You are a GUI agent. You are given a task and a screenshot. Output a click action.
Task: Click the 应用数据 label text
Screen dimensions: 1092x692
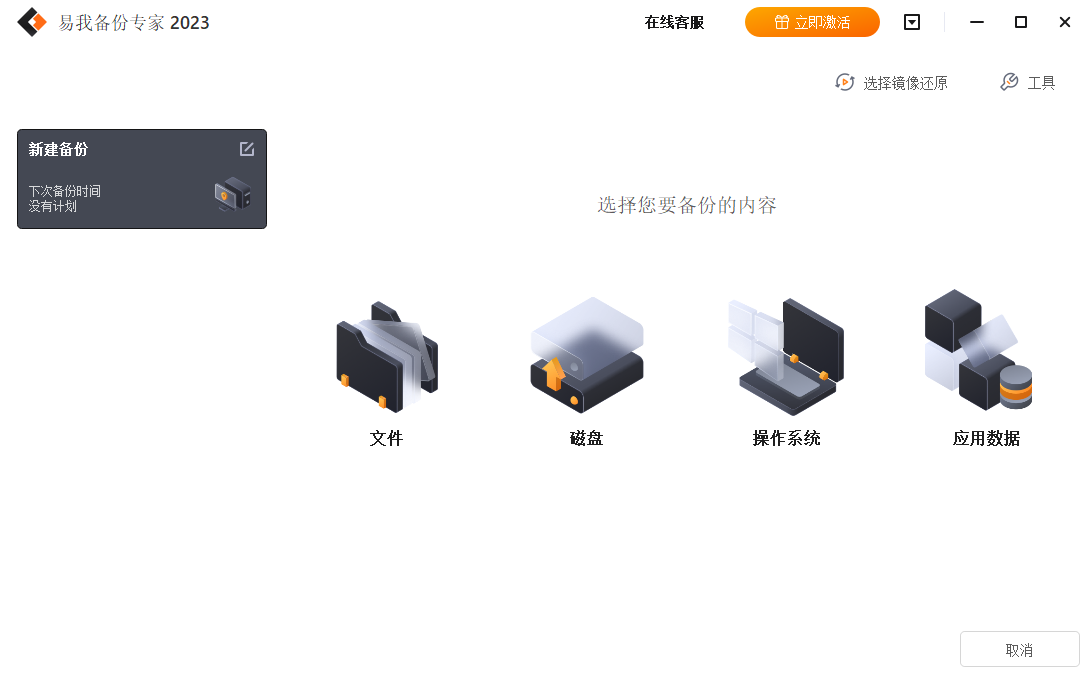point(986,438)
